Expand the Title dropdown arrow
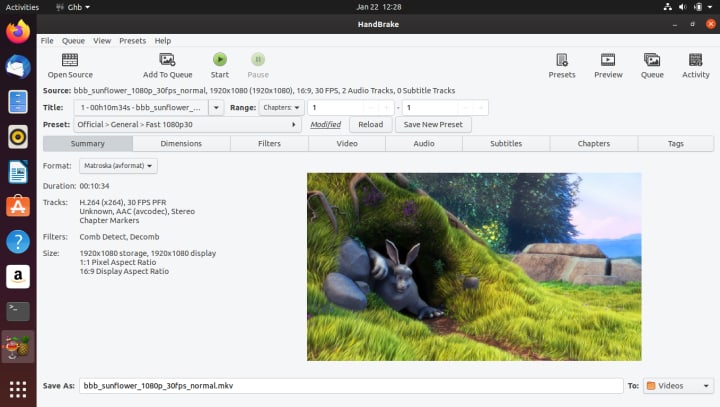Image resolution: width=720 pixels, height=407 pixels. [x=216, y=107]
